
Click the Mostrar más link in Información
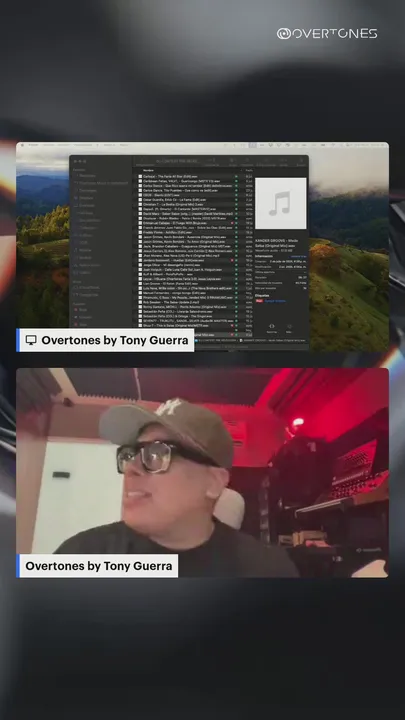tap(298, 256)
